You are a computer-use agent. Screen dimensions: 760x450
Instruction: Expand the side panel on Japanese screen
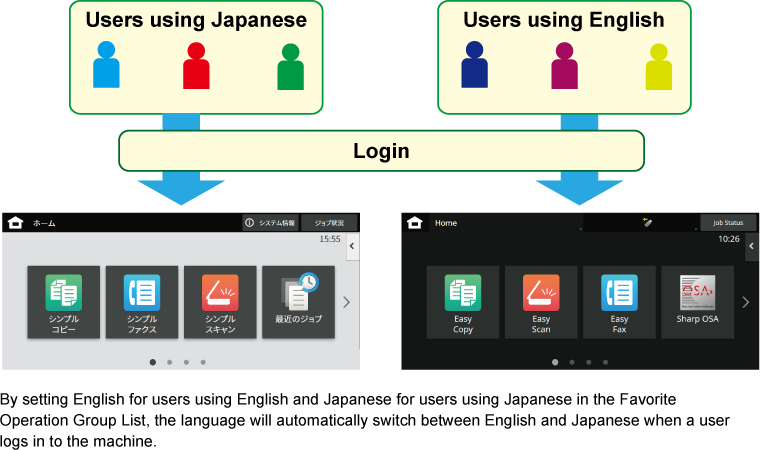pos(352,245)
